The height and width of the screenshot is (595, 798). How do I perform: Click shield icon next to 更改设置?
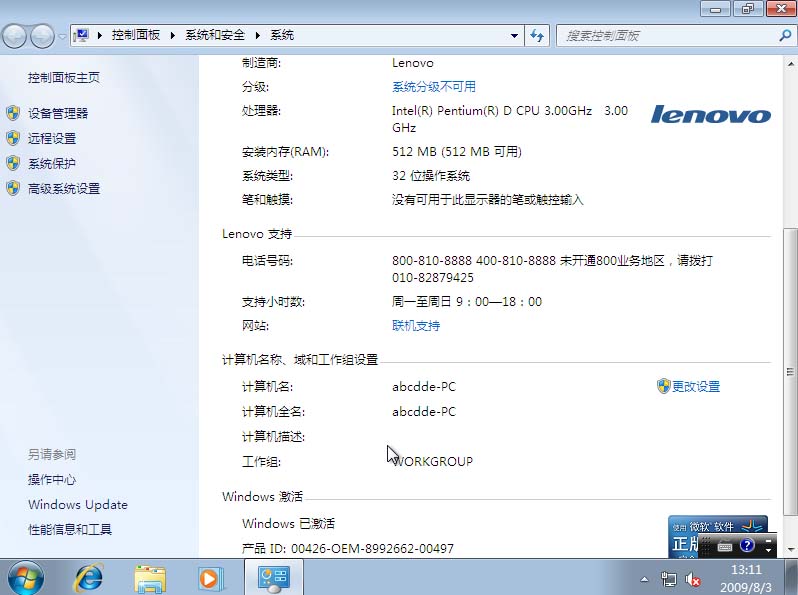point(663,386)
